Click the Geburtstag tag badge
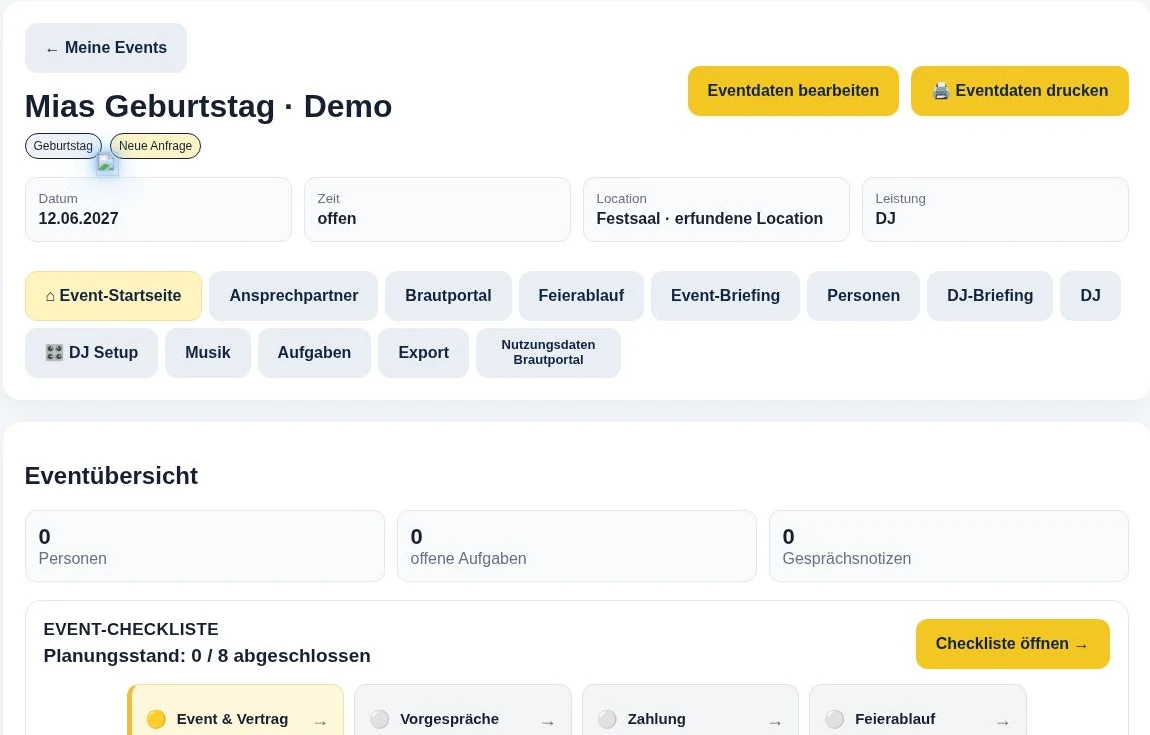Screen dimensions: 1150x735 pyautogui.click(x=63, y=146)
